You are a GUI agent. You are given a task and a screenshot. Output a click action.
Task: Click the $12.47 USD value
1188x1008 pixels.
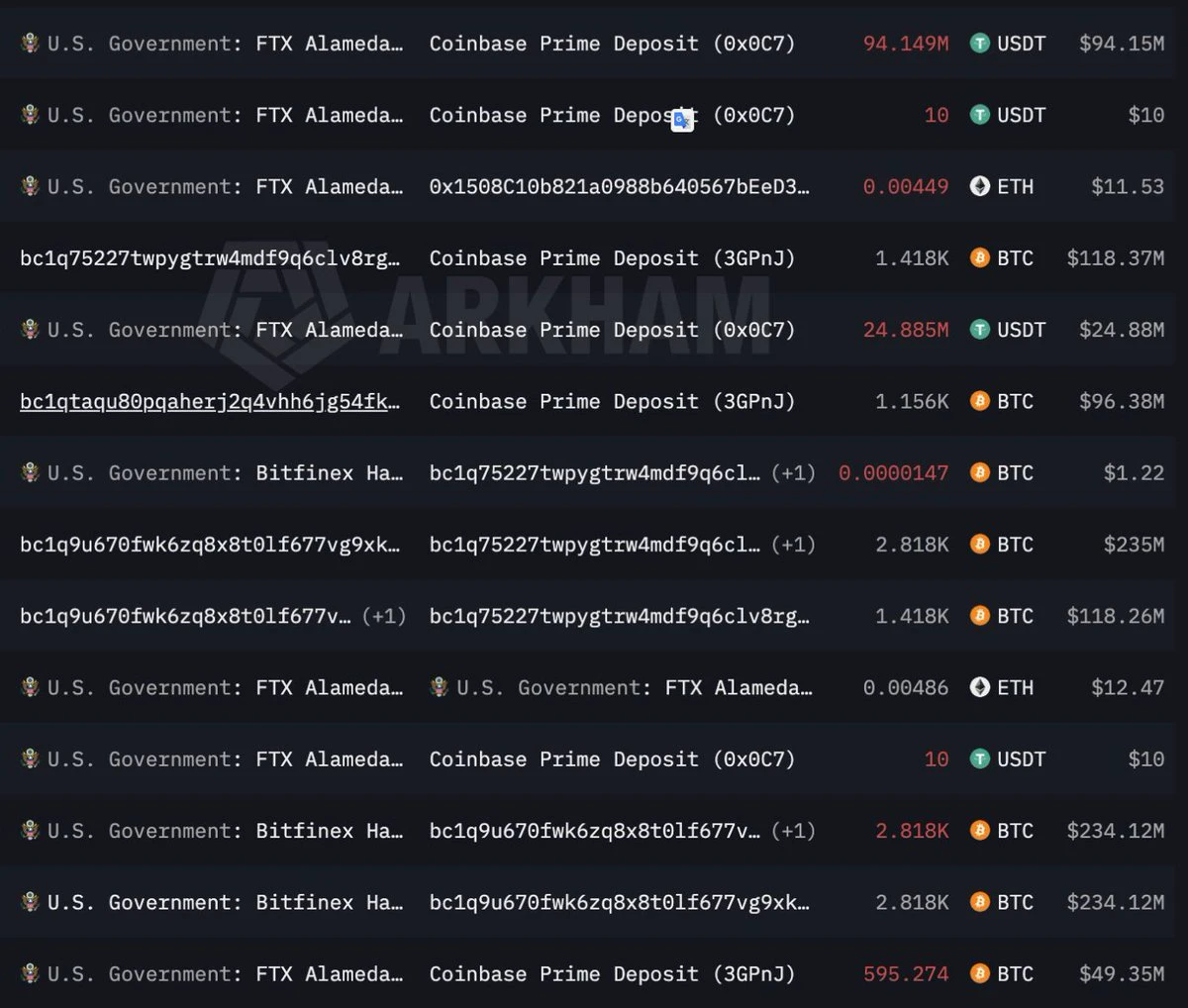[x=1128, y=687]
